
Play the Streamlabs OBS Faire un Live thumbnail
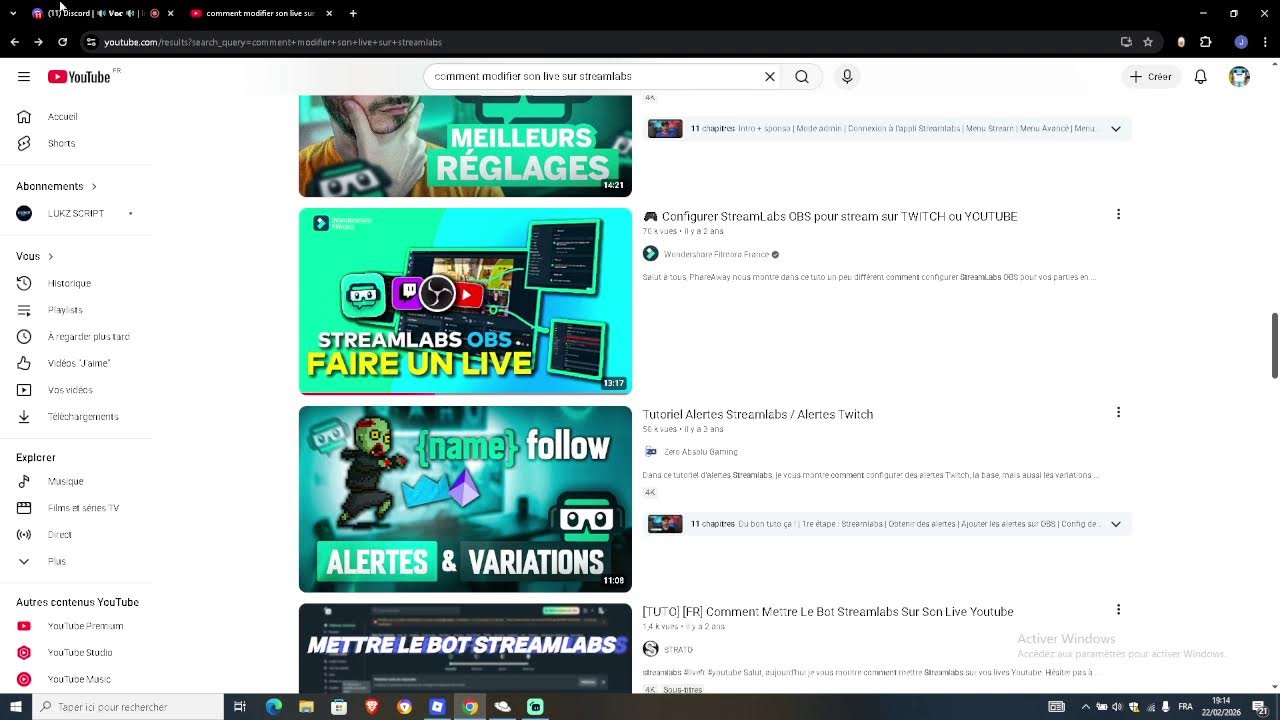[465, 301]
